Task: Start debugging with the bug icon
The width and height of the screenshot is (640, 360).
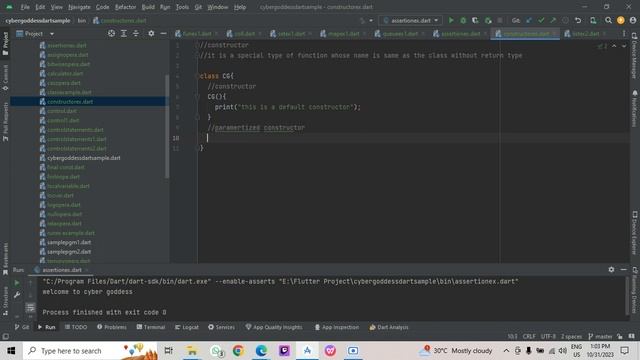Action: [x=463, y=20]
